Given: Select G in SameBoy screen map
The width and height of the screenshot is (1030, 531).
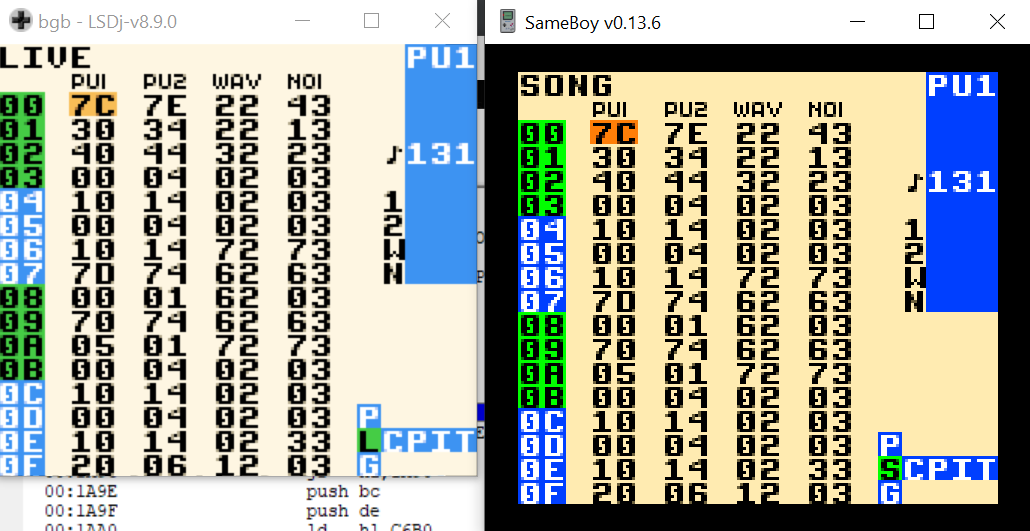Looking at the screenshot, I should coord(890,493).
